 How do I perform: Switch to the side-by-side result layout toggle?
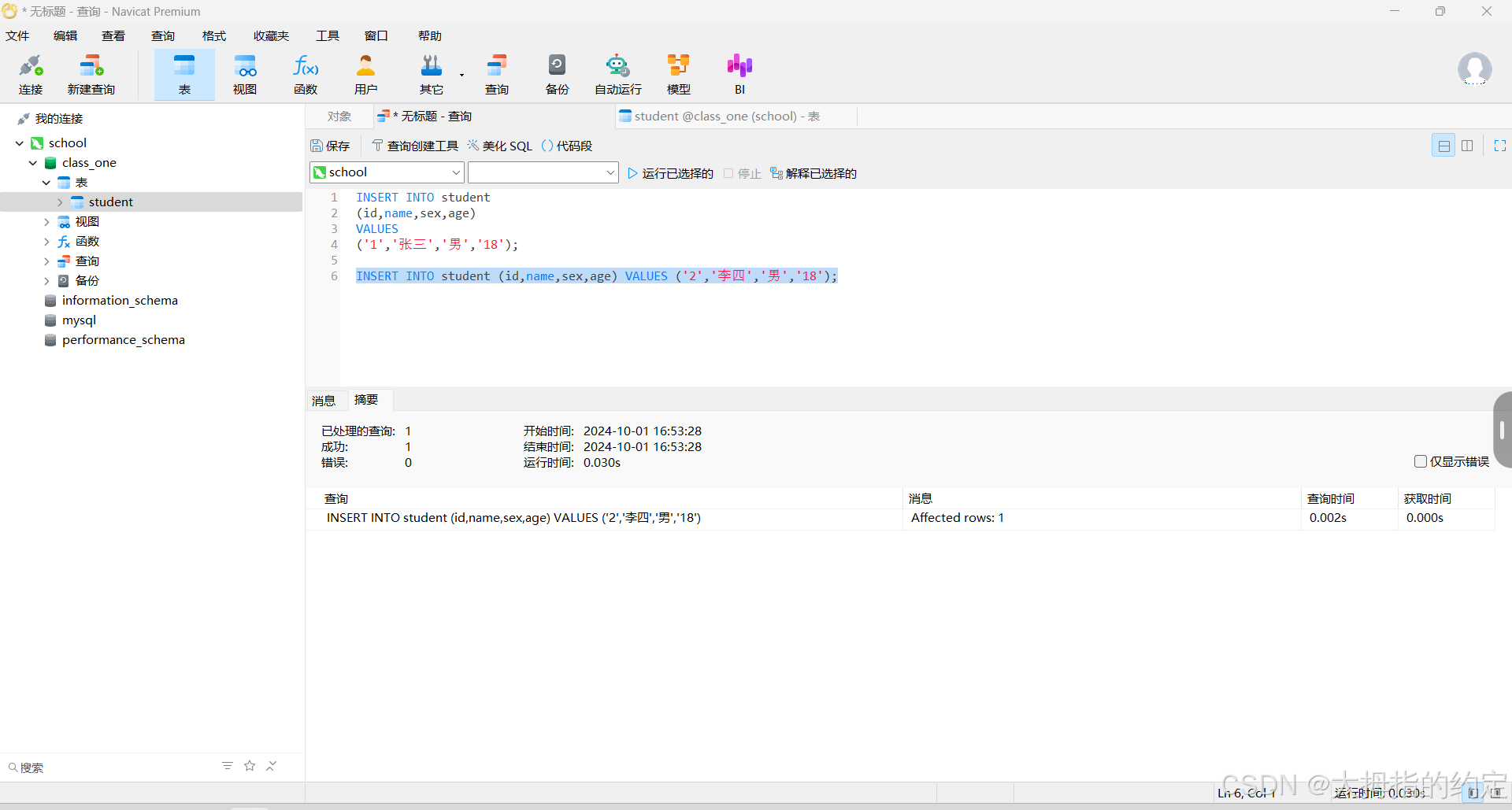(x=1467, y=146)
